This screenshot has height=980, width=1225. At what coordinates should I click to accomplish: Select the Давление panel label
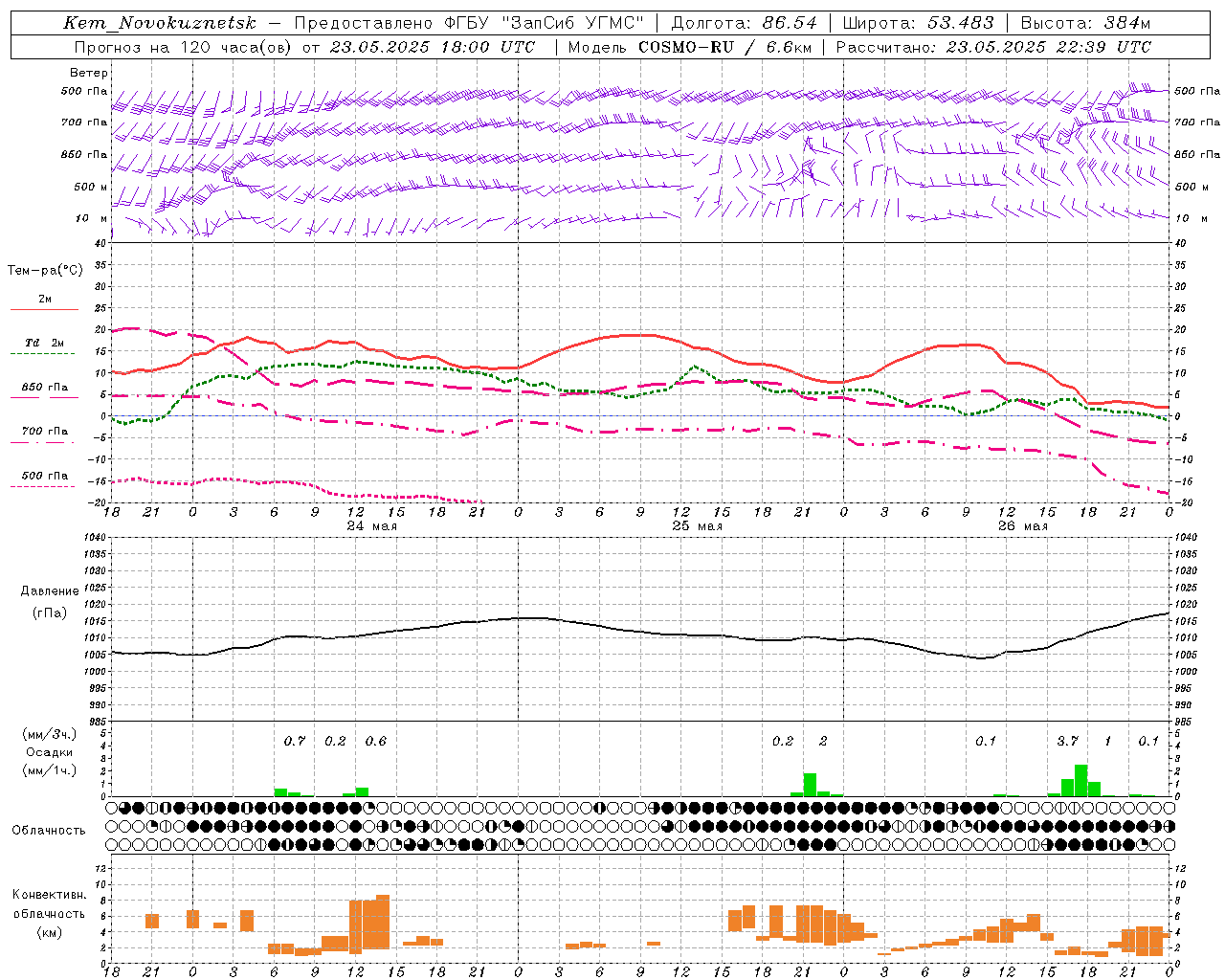[x=50, y=591]
